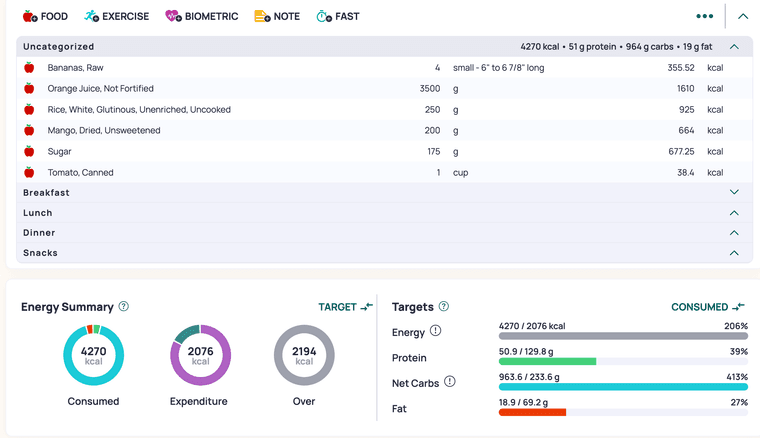
Task: Click the Consumed 4270 kcal donut chart
Action: (x=93, y=356)
